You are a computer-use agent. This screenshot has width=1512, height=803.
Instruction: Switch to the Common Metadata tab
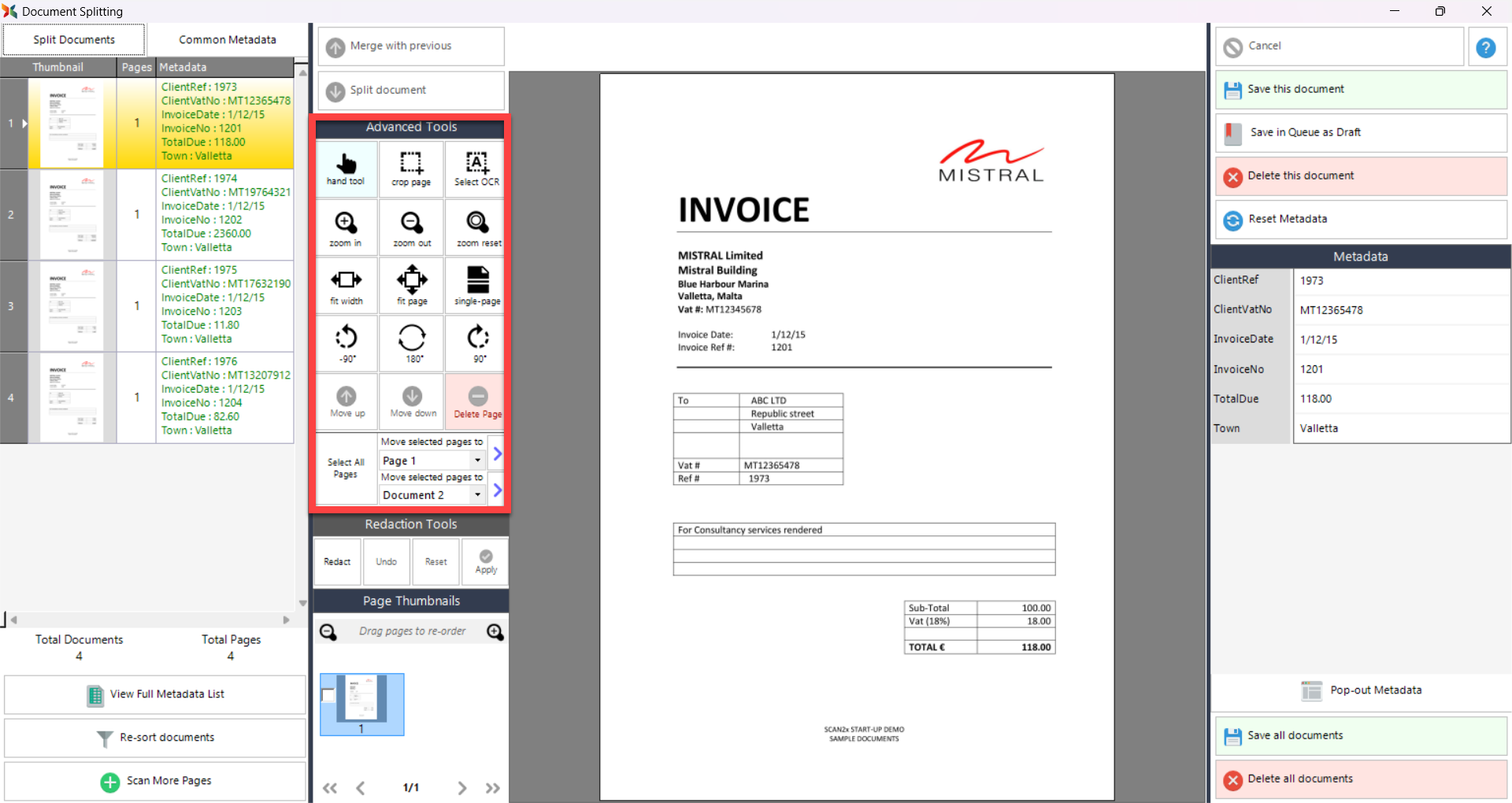(227, 39)
